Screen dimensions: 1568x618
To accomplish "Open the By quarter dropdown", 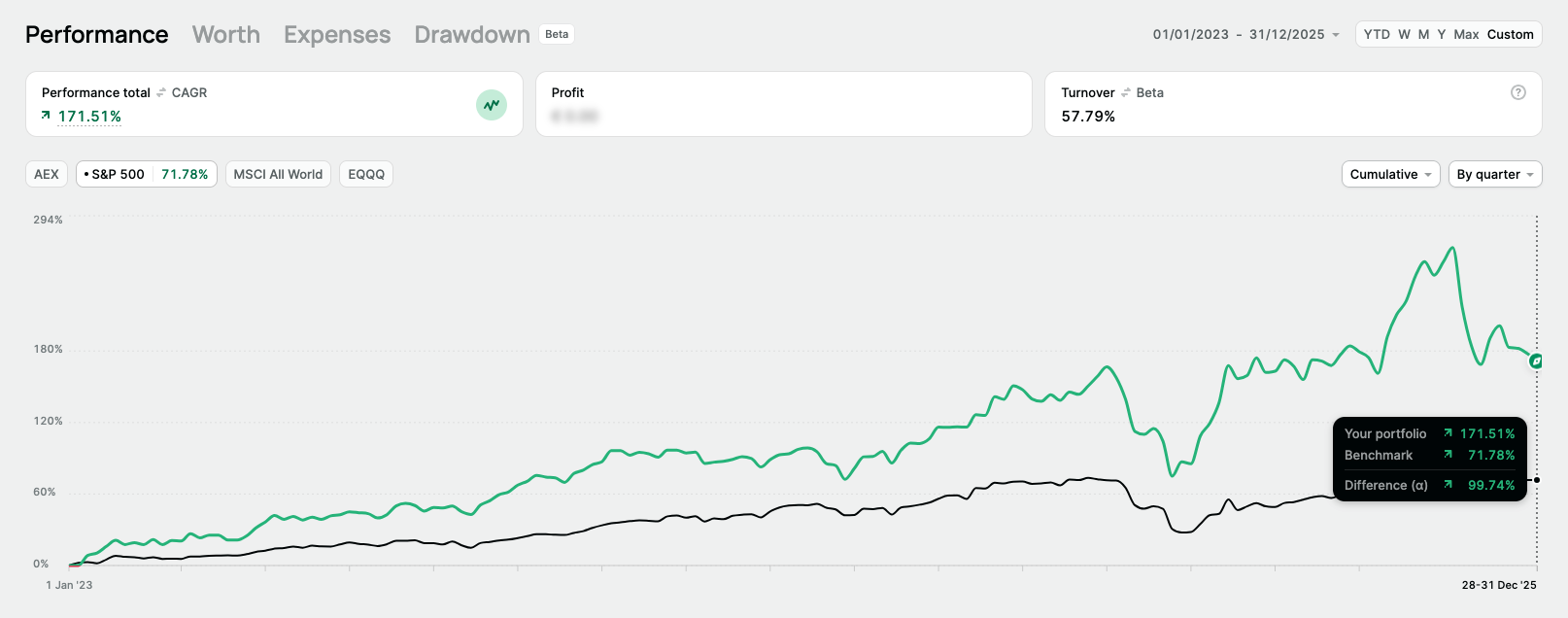I will [1494, 174].
